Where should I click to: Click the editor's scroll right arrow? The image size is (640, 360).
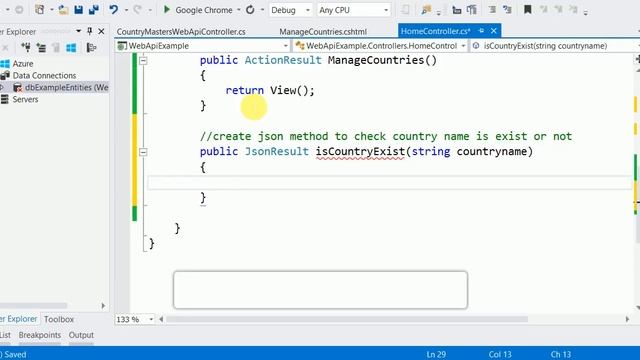click(x=627, y=319)
